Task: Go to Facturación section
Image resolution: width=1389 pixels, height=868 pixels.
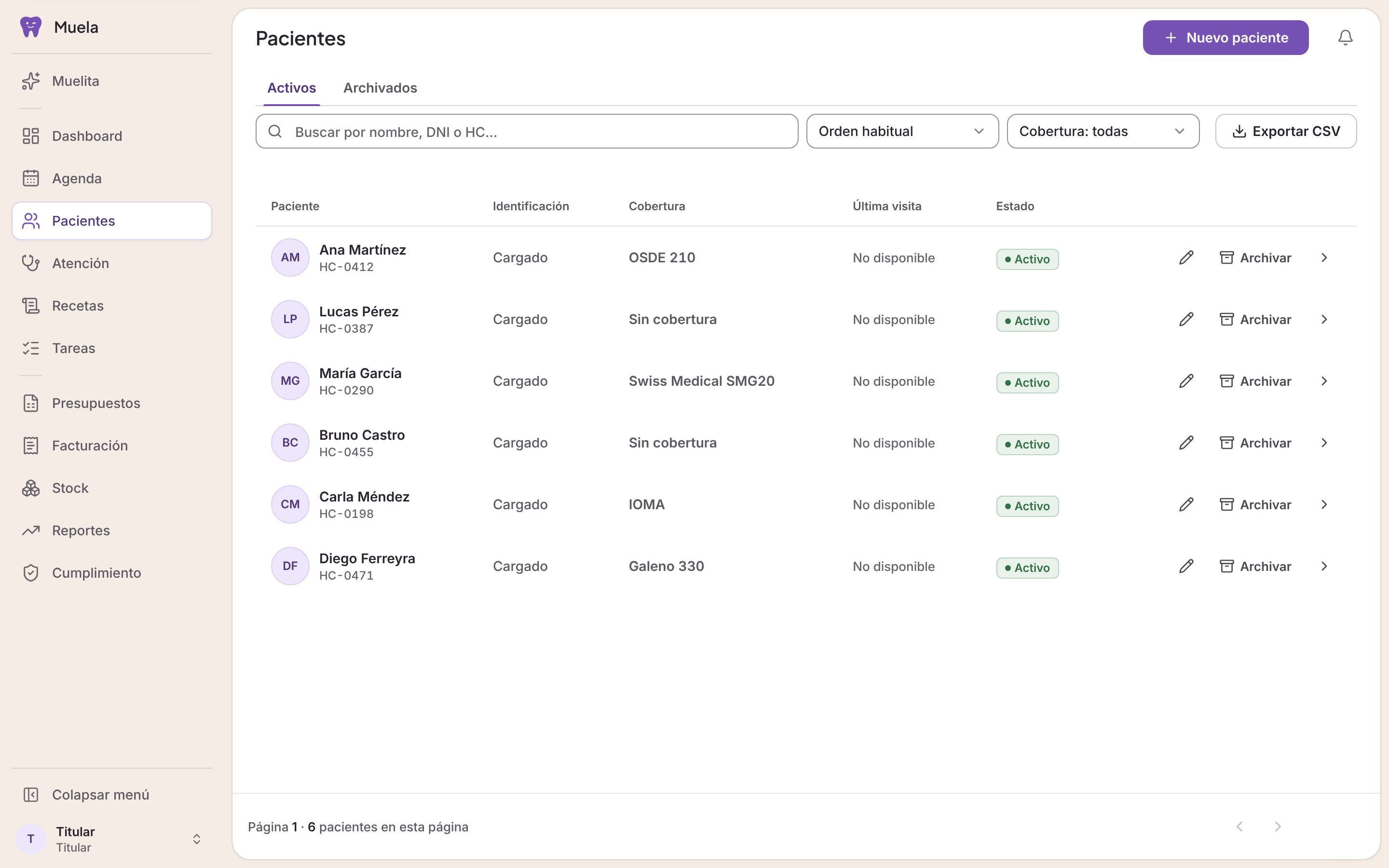Action: point(112,446)
